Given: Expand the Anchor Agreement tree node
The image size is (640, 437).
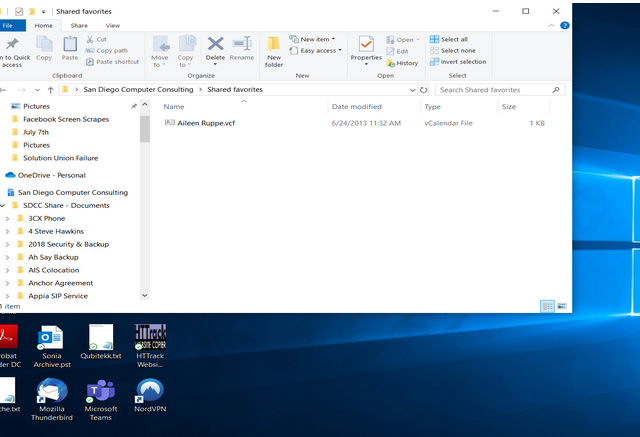Looking at the screenshot, I should [x=7, y=283].
